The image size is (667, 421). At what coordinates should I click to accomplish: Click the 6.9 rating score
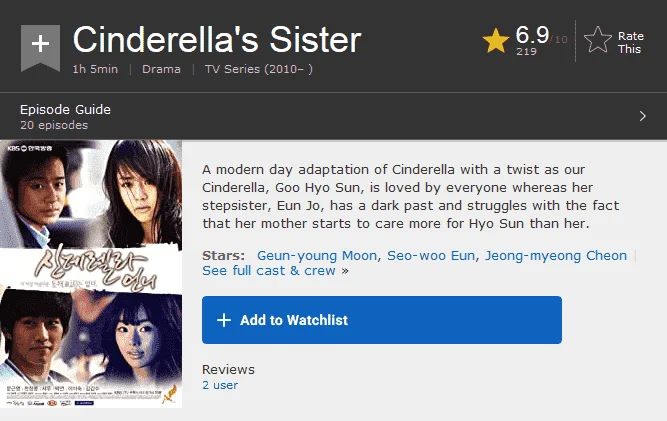coord(532,35)
